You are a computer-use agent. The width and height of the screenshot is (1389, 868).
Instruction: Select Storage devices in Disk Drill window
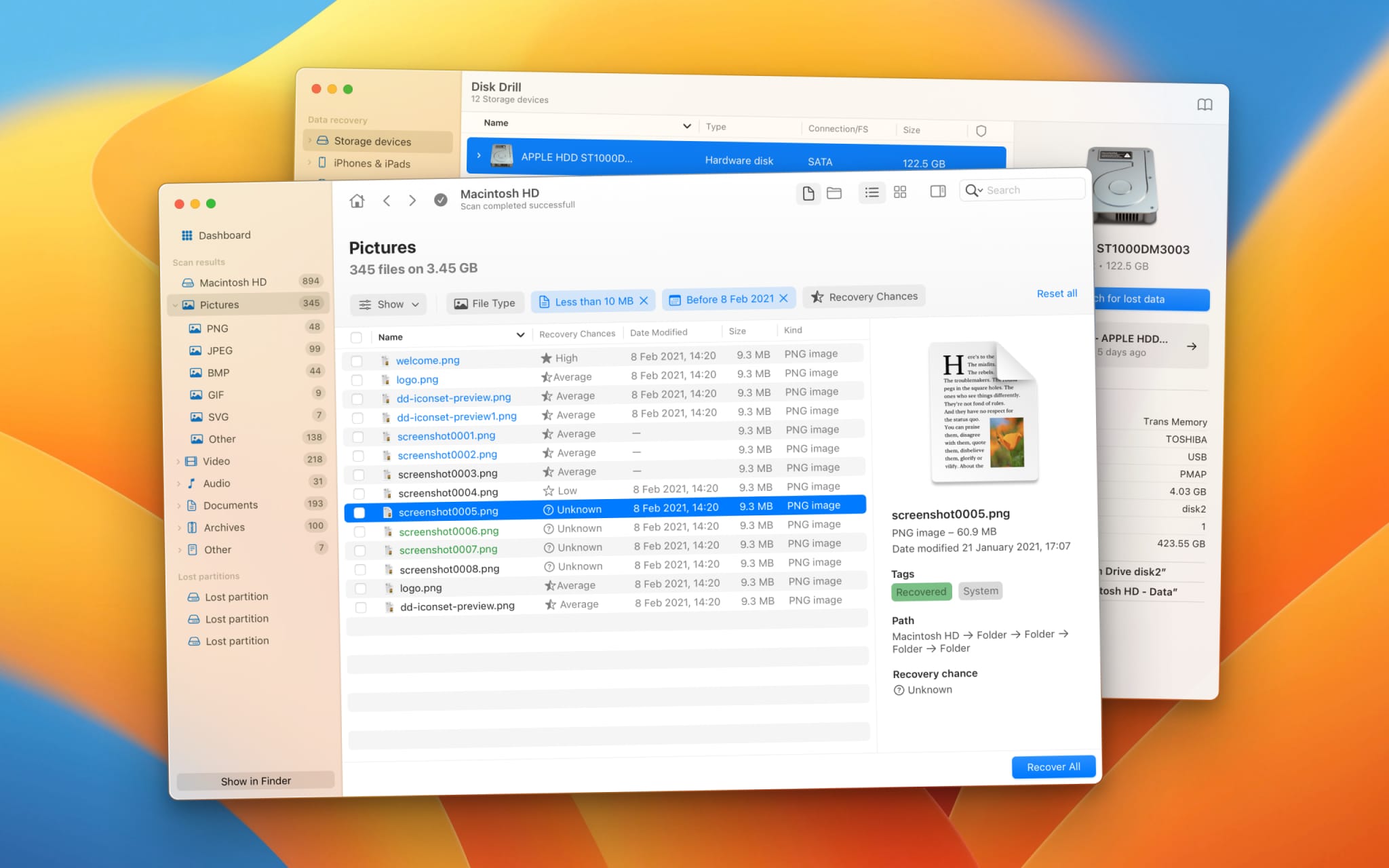378,141
